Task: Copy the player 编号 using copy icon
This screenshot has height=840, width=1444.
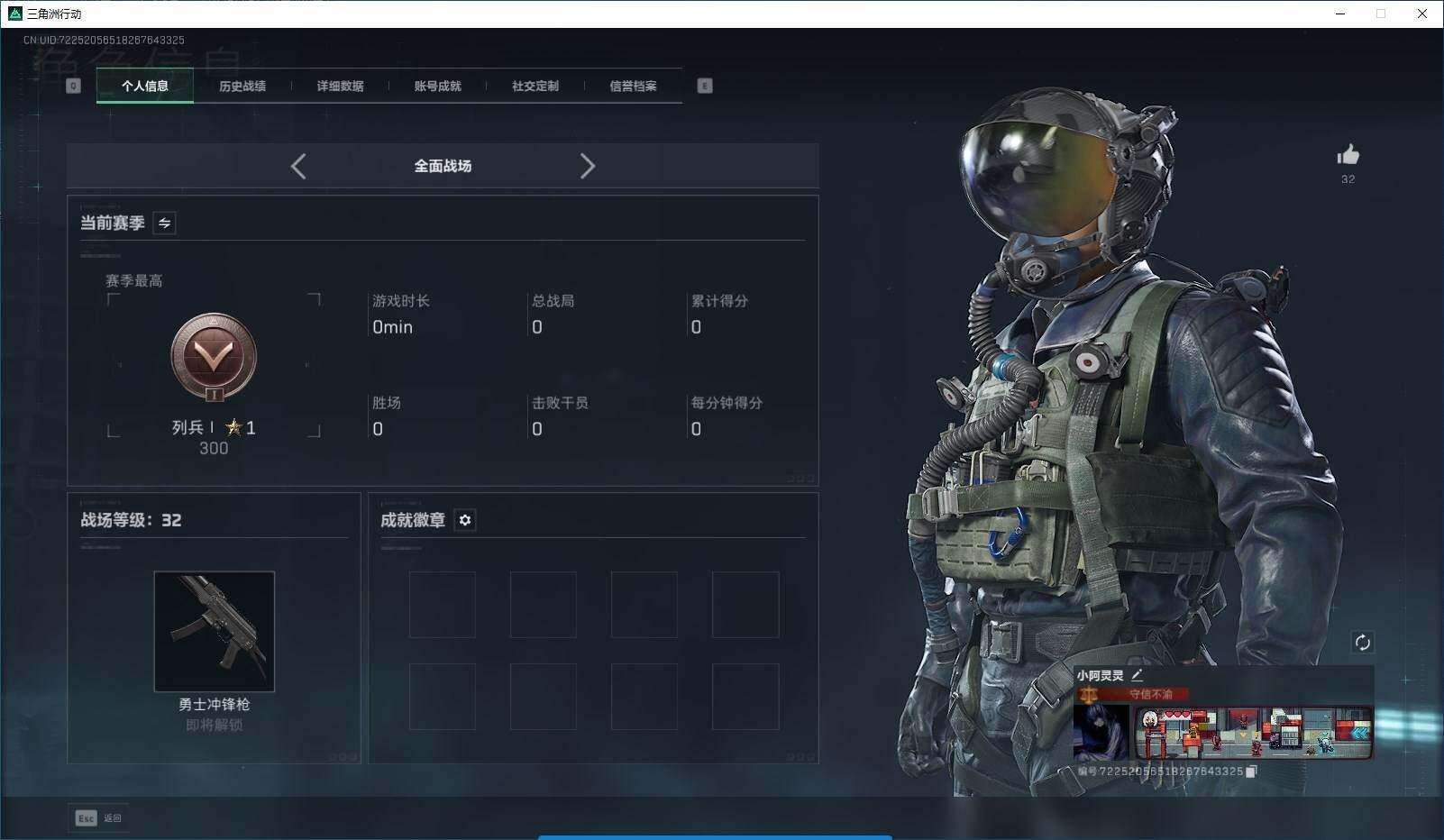Action: click(x=1249, y=772)
